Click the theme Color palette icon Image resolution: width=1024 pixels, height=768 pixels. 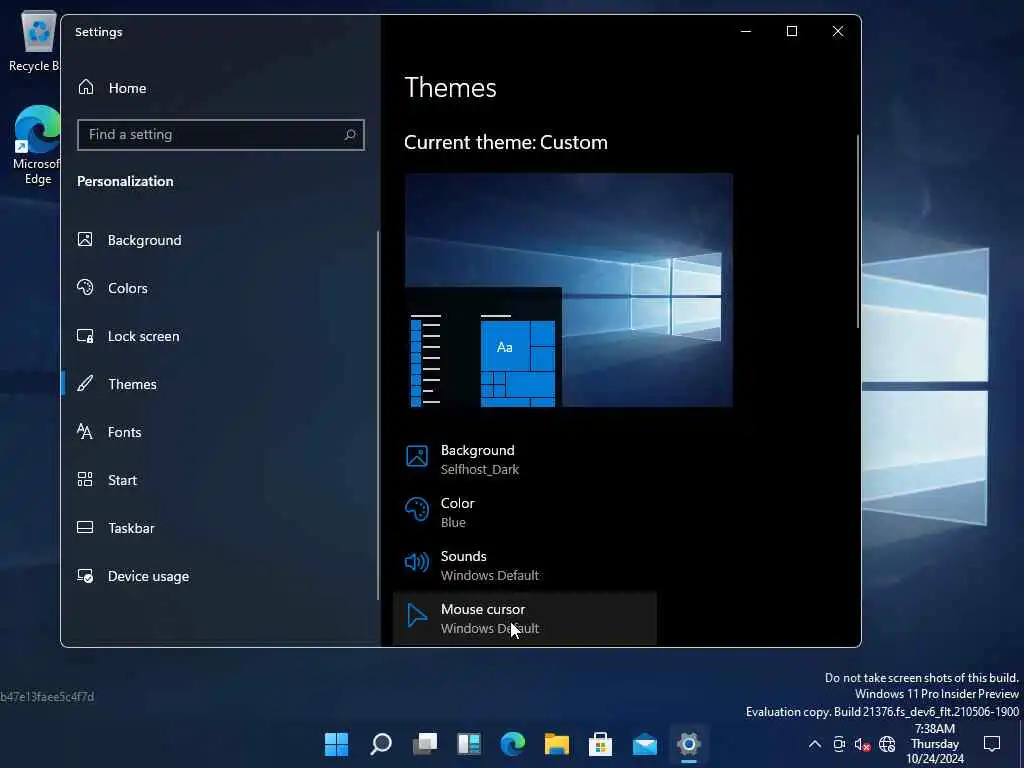coord(417,509)
